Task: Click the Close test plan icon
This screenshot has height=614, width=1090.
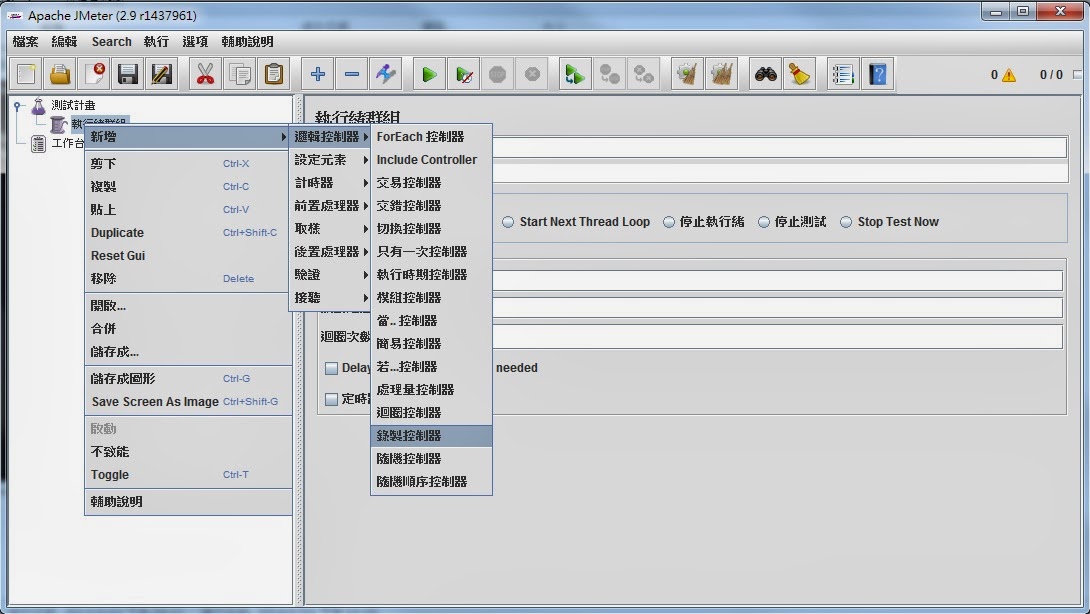Action: coord(94,74)
